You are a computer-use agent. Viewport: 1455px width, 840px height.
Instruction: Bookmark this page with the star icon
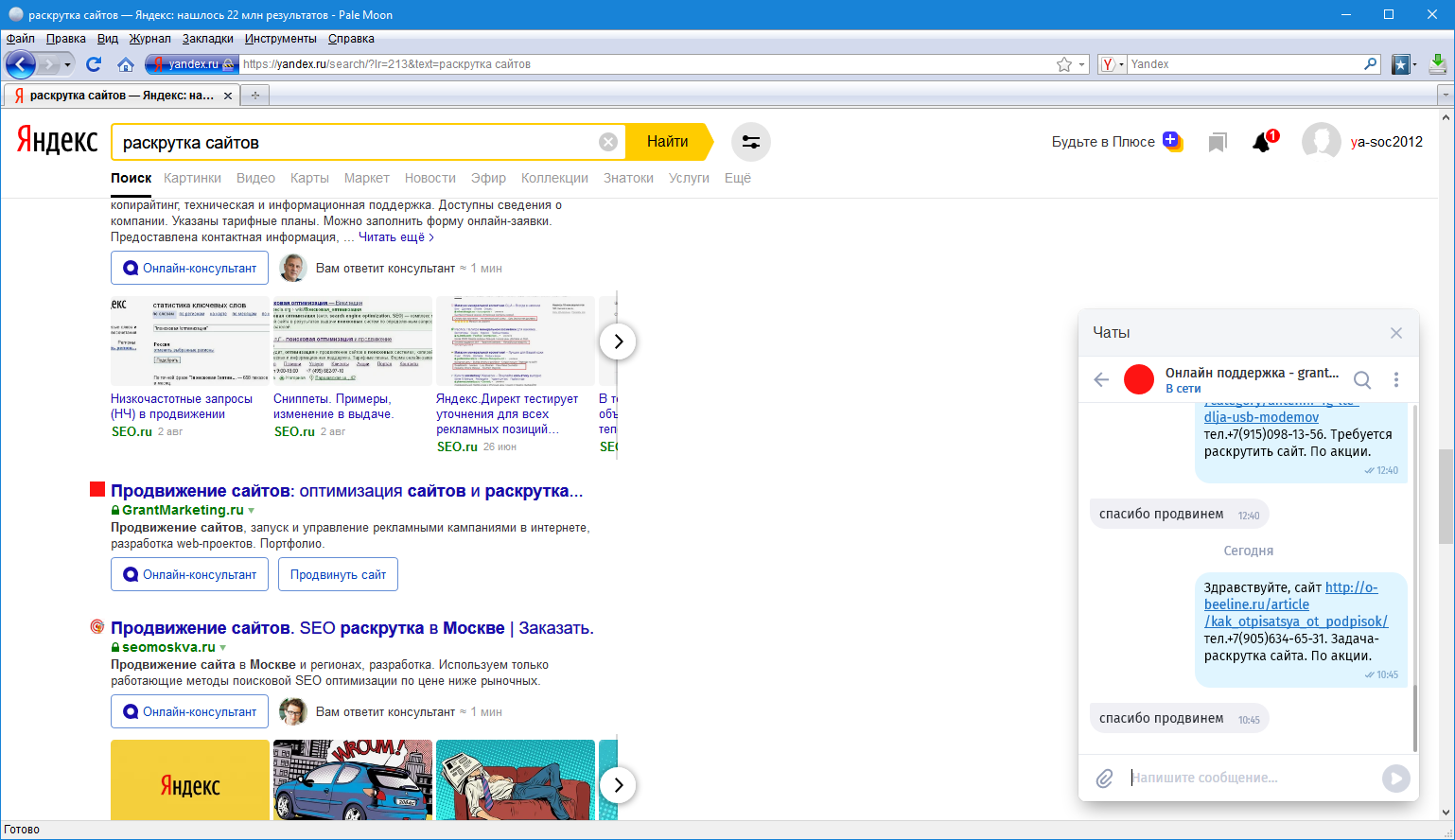pyautogui.click(x=1064, y=64)
